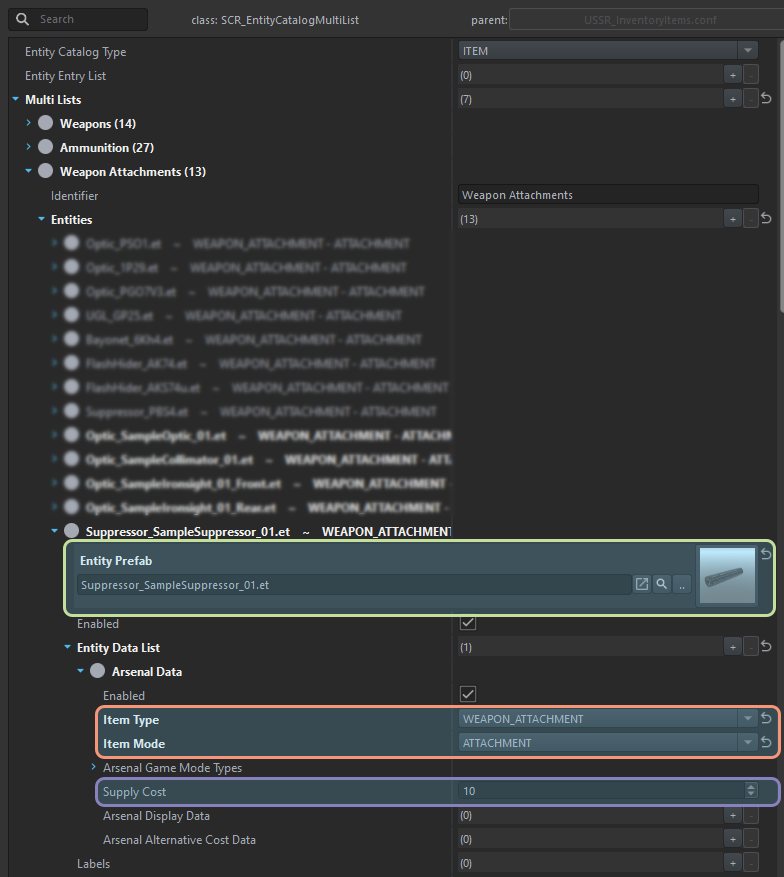Click the suppressor prefab preview thumbnail

[727, 575]
